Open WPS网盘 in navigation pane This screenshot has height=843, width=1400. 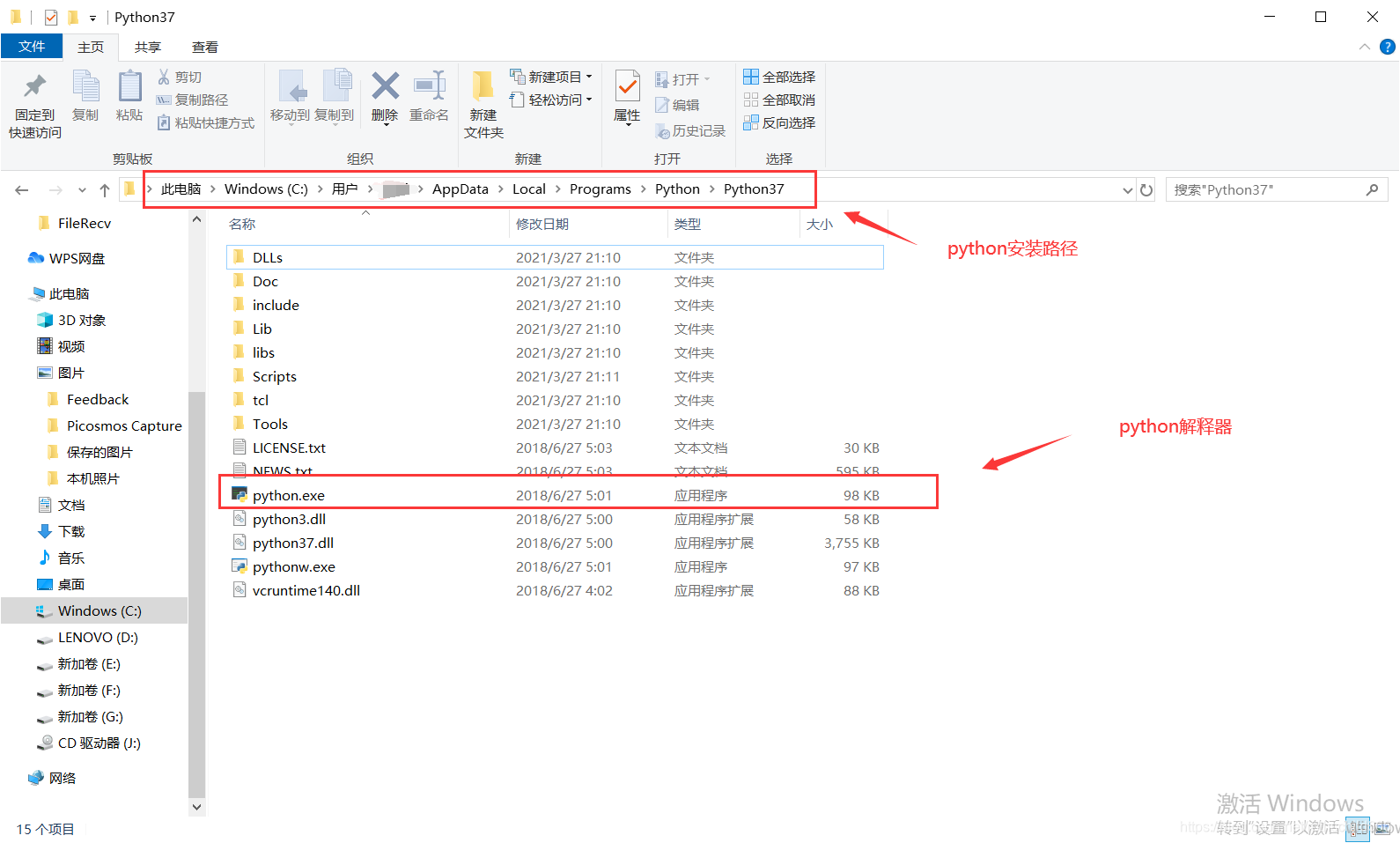[67, 258]
